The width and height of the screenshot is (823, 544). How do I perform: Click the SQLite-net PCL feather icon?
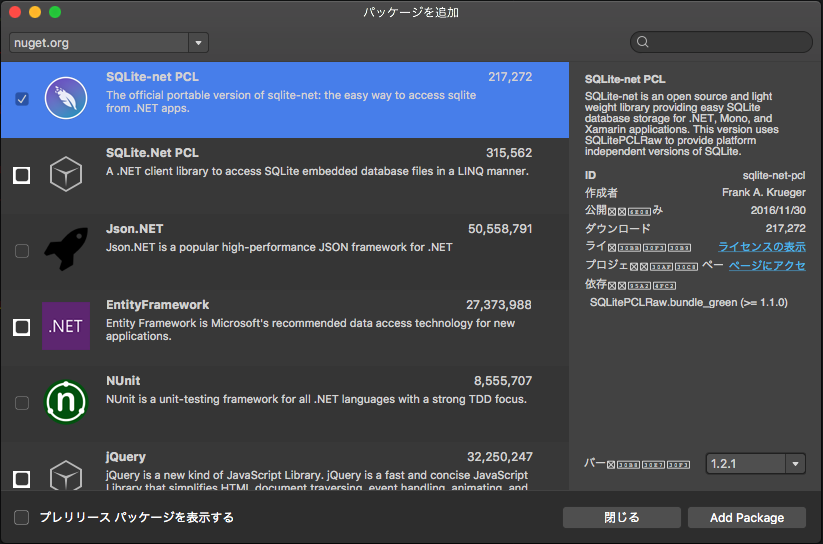(x=66, y=98)
